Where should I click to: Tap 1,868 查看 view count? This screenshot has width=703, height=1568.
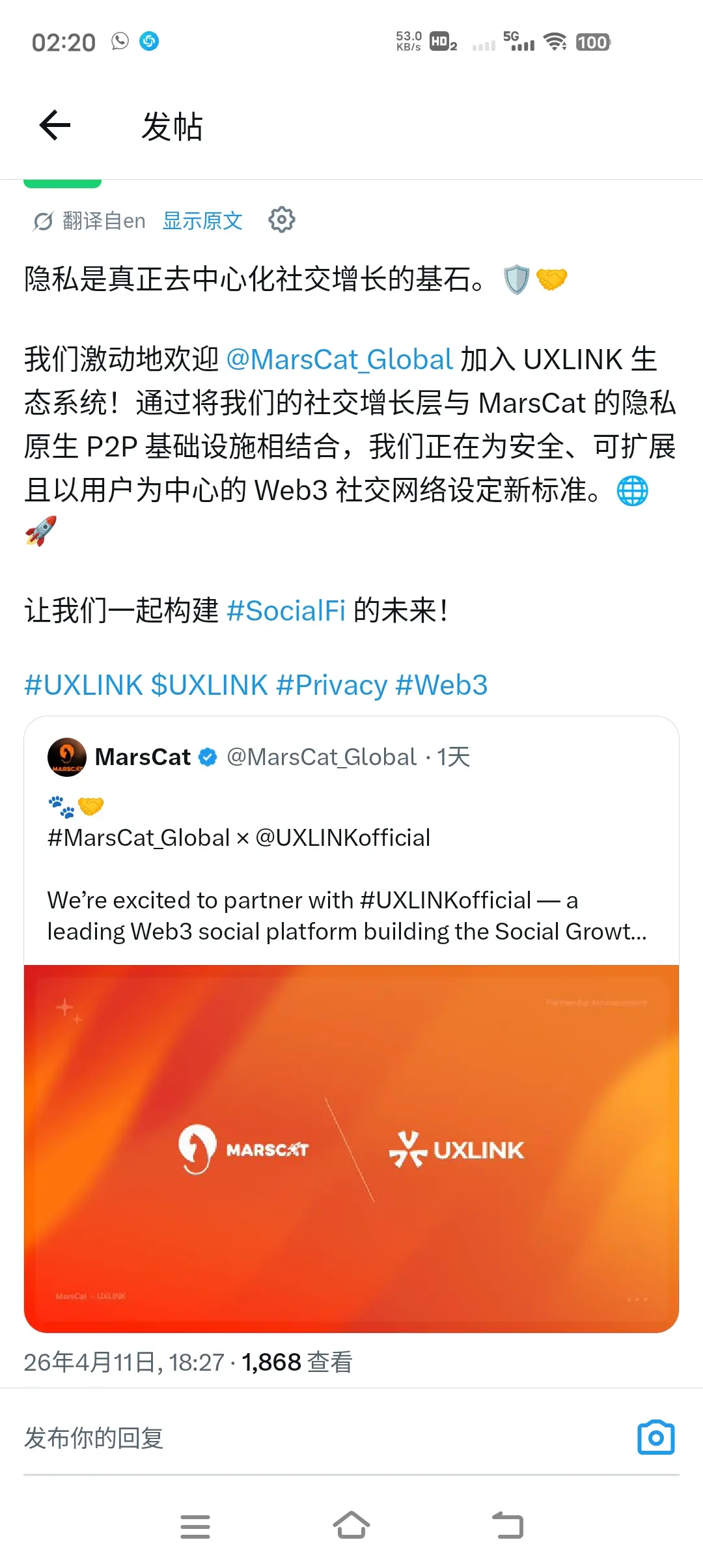click(x=297, y=1362)
